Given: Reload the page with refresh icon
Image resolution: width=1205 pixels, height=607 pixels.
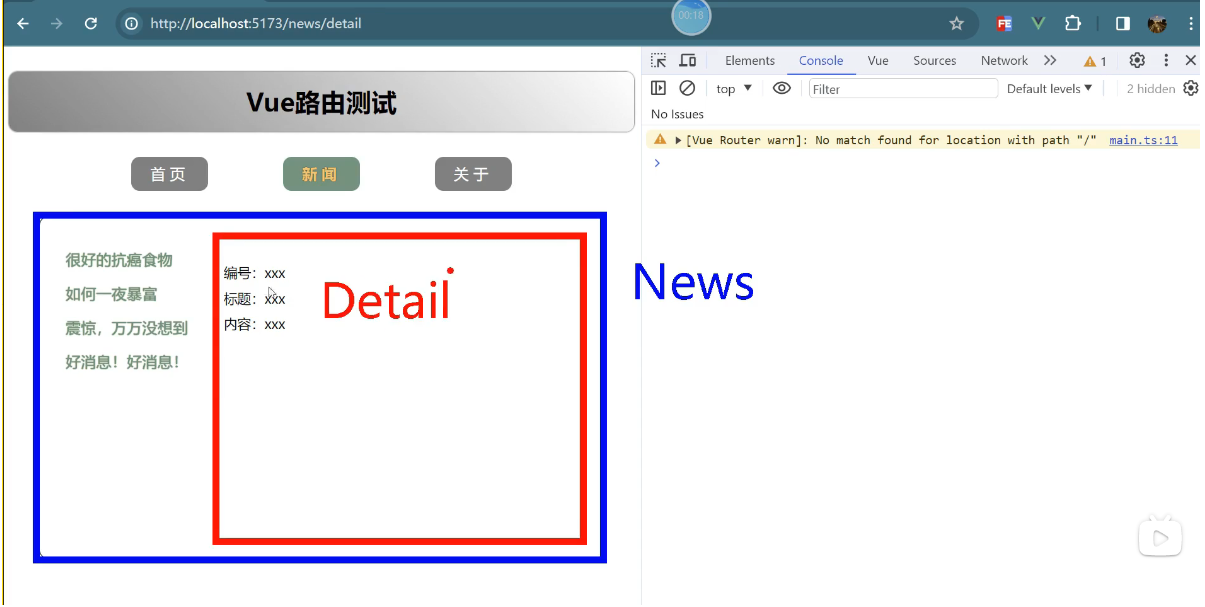Looking at the screenshot, I should coord(91,23).
